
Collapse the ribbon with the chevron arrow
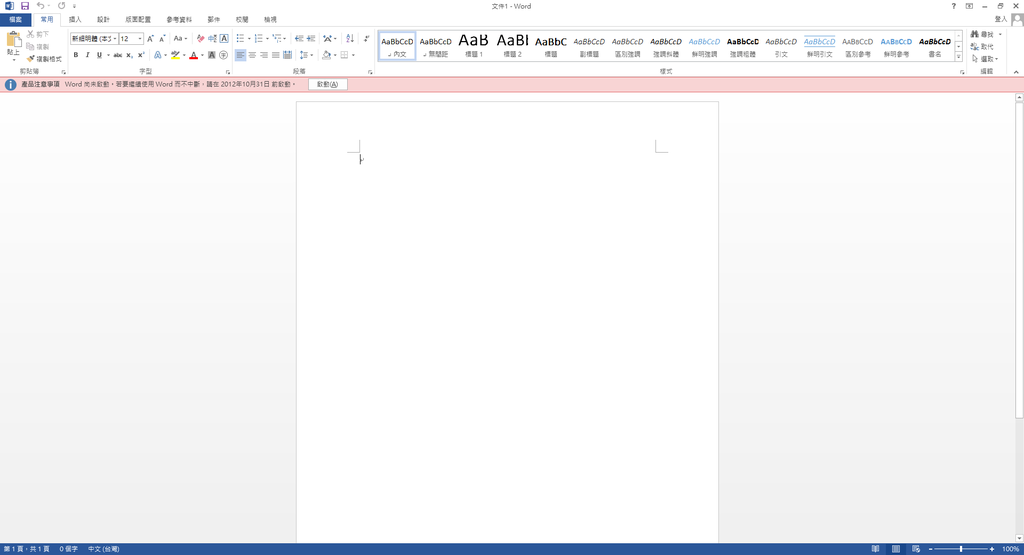[x=1016, y=72]
